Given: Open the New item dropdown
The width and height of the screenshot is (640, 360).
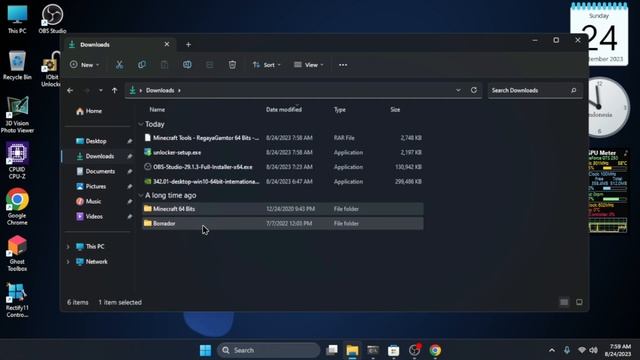Looking at the screenshot, I should click(x=84, y=64).
